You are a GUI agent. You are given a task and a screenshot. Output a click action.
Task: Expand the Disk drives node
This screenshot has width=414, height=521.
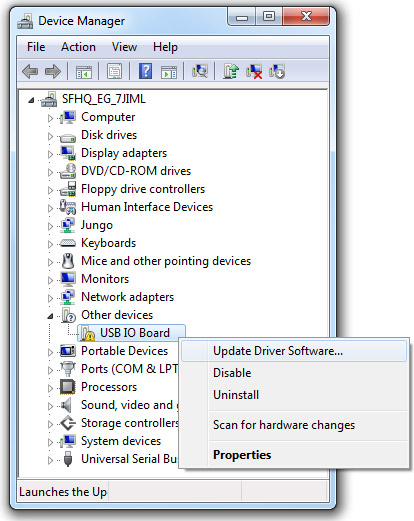50,136
